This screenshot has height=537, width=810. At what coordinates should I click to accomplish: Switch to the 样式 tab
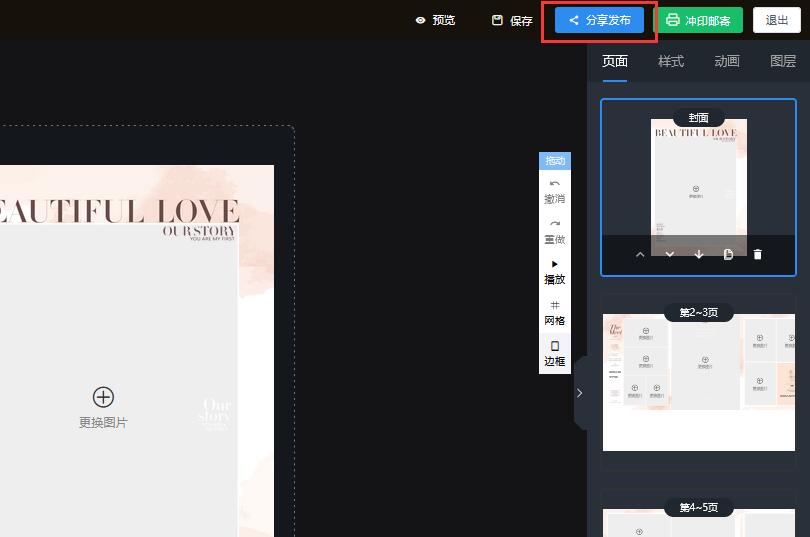pos(671,61)
